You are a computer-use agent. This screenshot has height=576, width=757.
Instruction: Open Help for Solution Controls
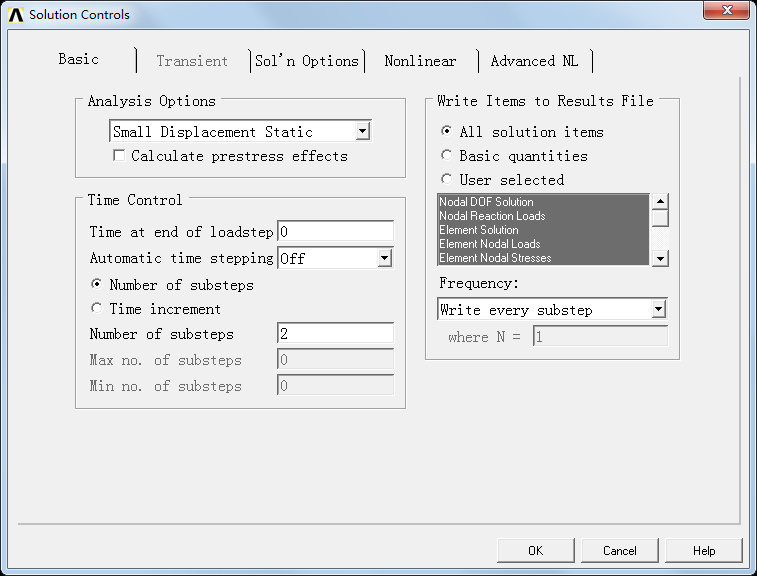point(704,550)
